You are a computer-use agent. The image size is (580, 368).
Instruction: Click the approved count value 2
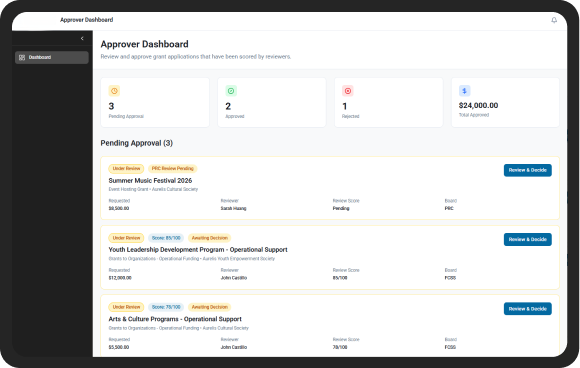pos(228,107)
